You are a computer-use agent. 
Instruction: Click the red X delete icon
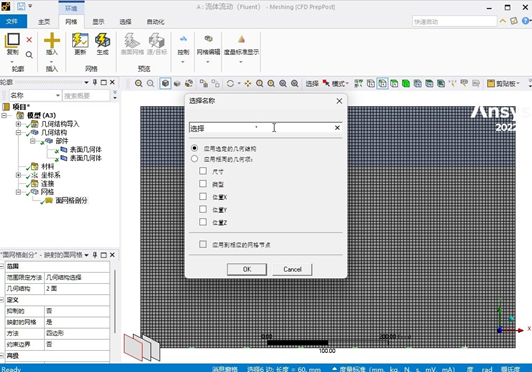pos(29,40)
